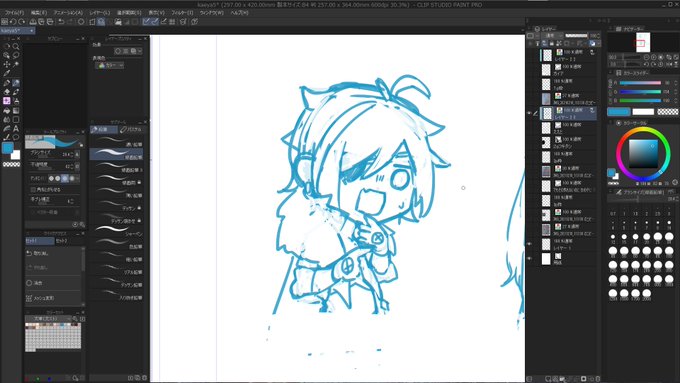Select no anti-aliasing option
The height and width of the screenshot is (383, 680).
(x=51, y=178)
